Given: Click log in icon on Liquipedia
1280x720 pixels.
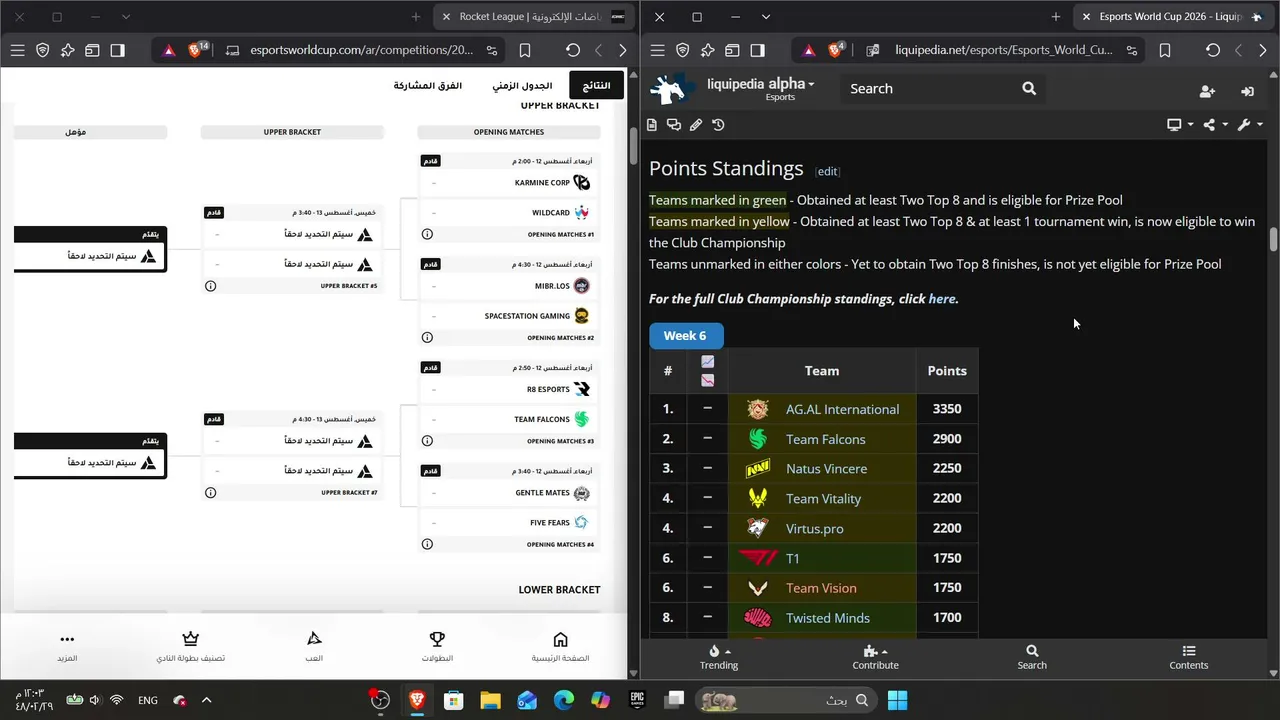Looking at the screenshot, I should [x=1247, y=91].
